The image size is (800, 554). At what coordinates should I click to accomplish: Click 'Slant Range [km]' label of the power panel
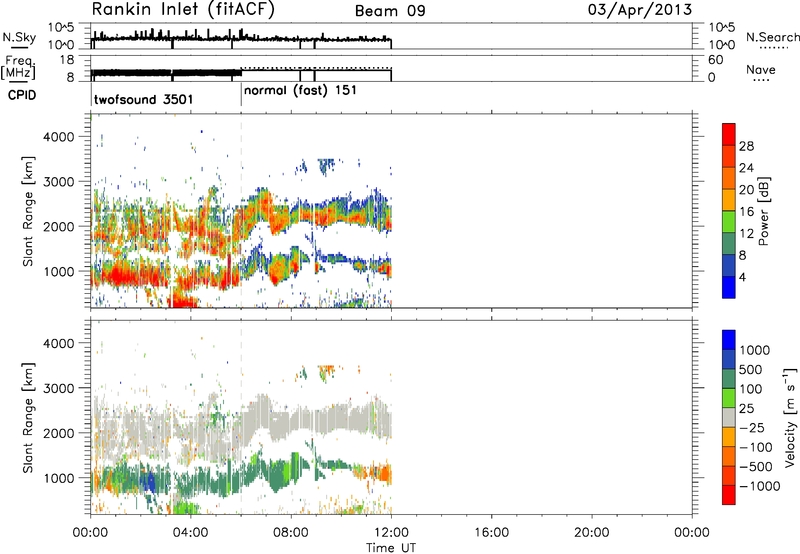tap(28, 211)
